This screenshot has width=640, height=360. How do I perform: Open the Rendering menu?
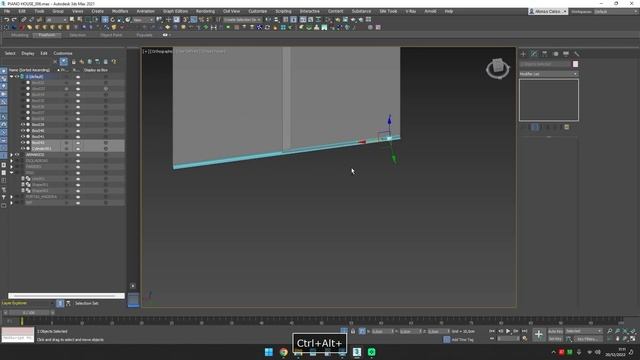pyautogui.click(x=205, y=11)
